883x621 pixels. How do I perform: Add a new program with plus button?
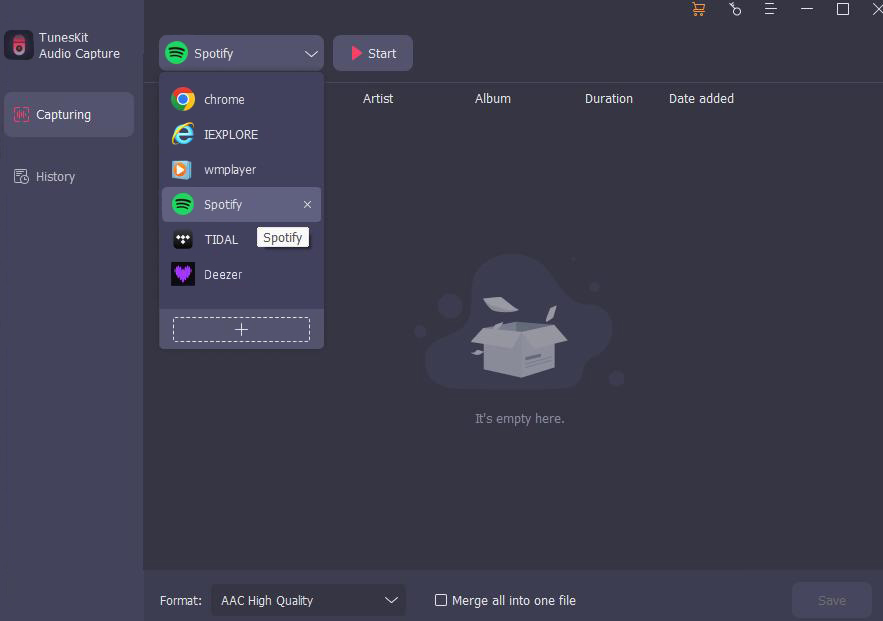coord(242,329)
